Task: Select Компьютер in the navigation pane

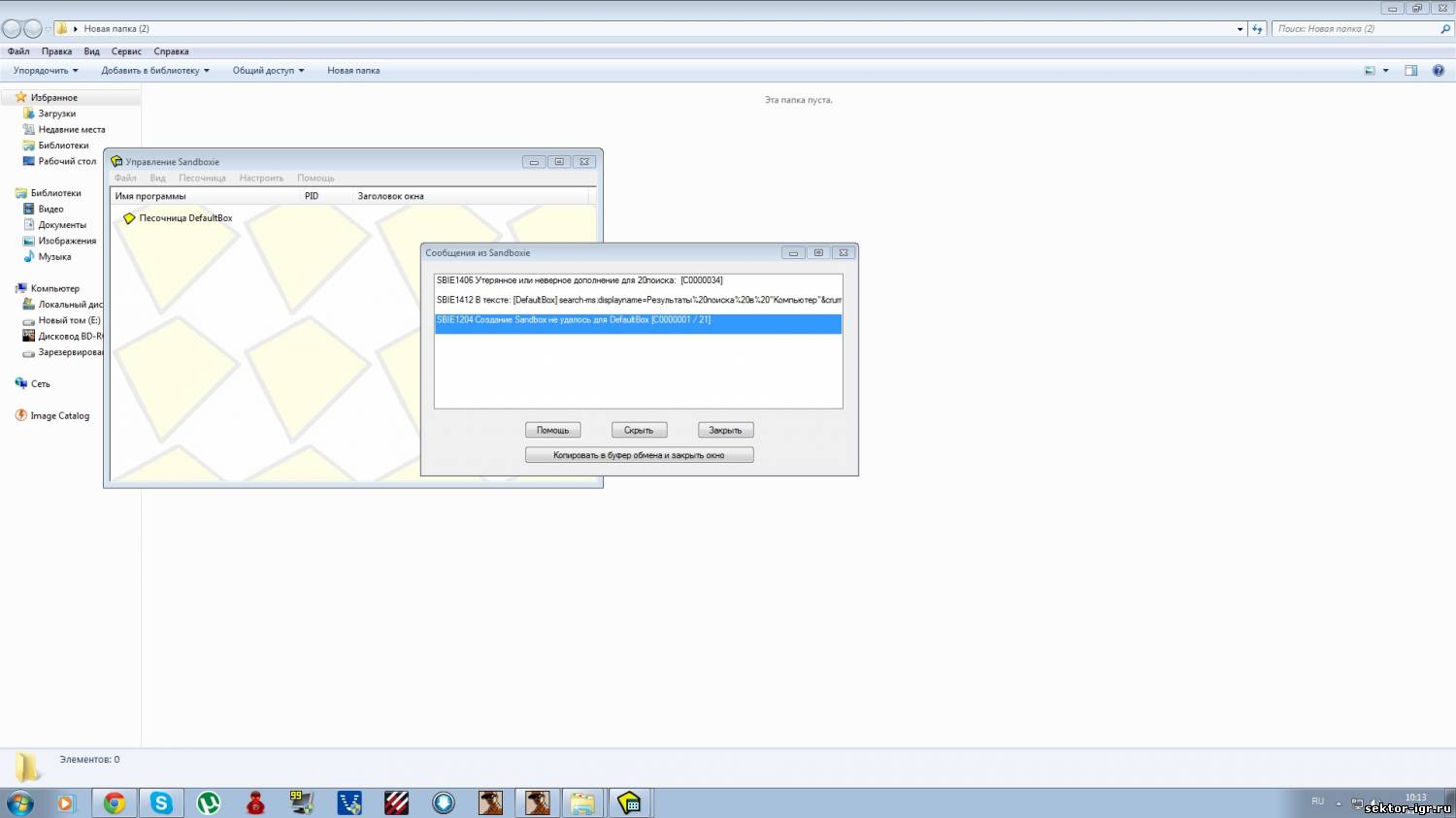Action: pos(54,289)
